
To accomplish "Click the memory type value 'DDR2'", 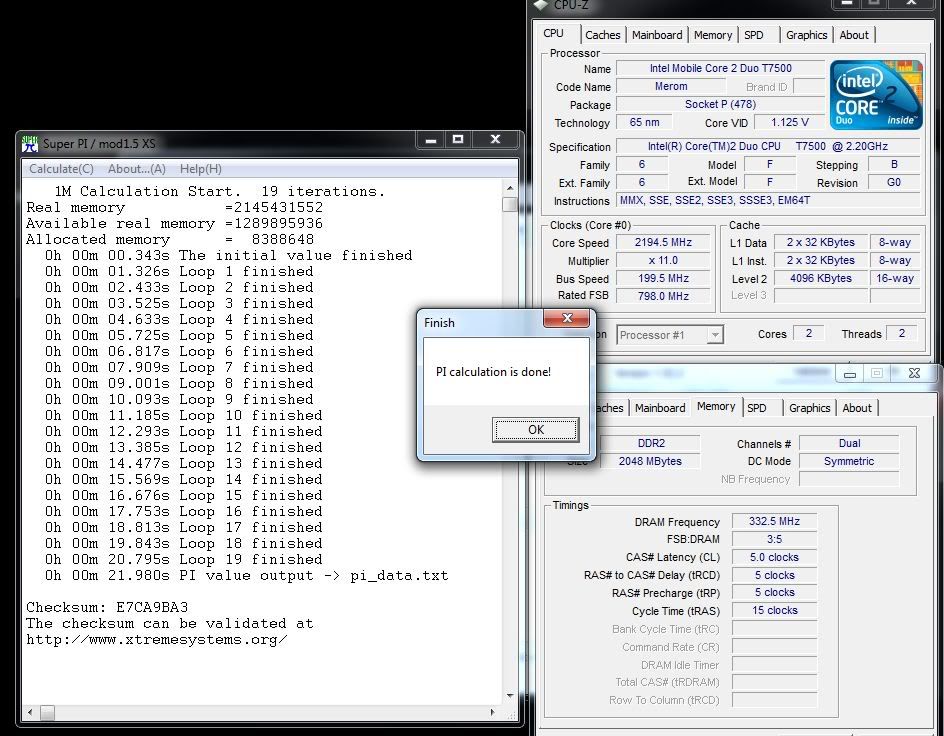I will click(x=651, y=444).
